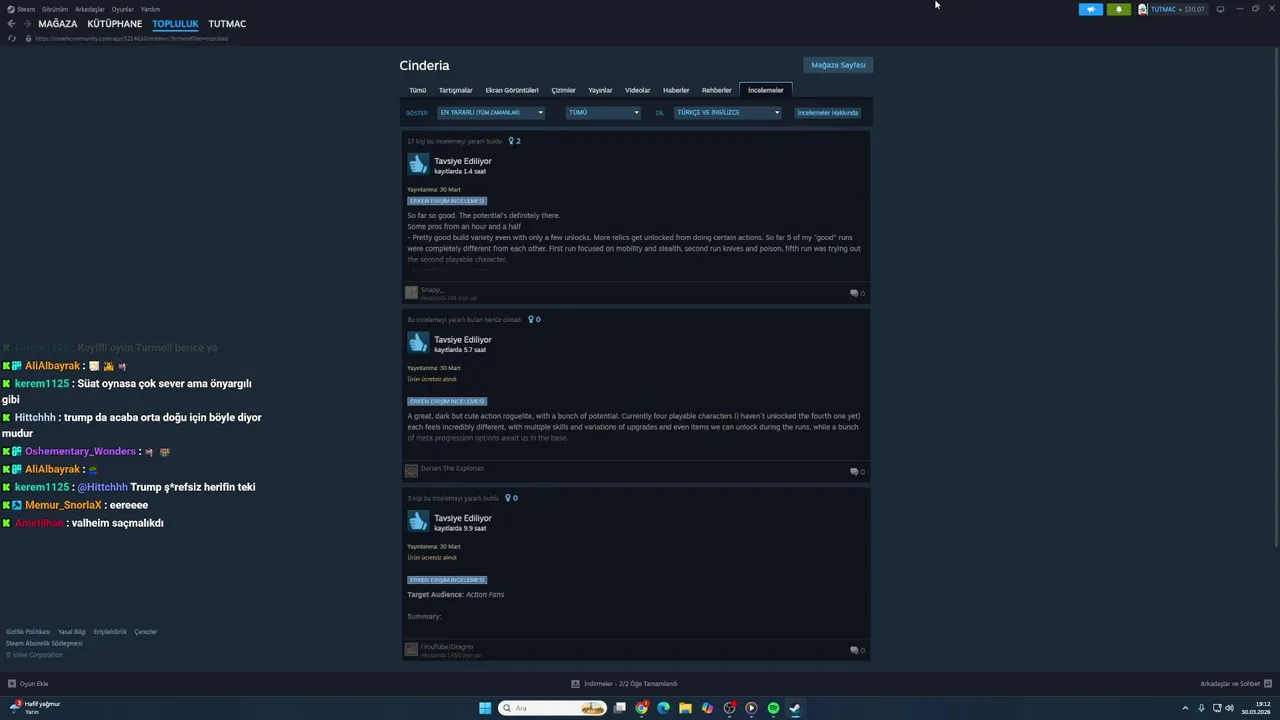The width and height of the screenshot is (1280, 720).
Task: Switch to Big Picture mode icon
Action: 1220,9
